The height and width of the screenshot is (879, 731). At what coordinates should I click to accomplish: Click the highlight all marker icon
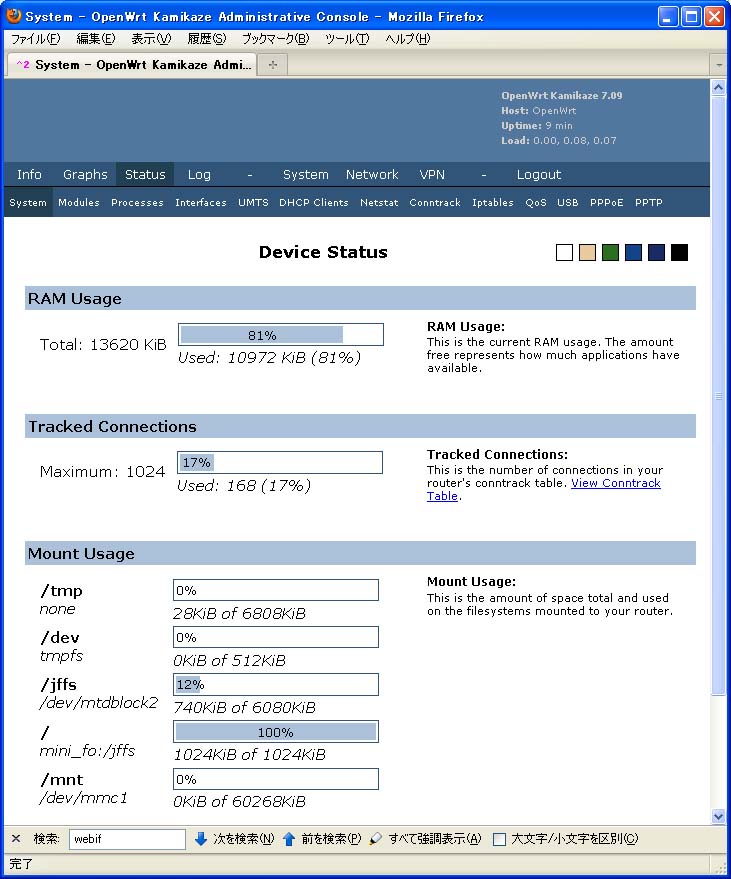[x=376, y=839]
